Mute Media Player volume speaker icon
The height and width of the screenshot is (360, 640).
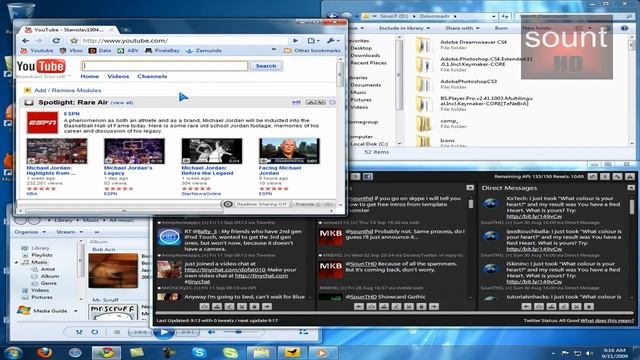[x=211, y=332]
